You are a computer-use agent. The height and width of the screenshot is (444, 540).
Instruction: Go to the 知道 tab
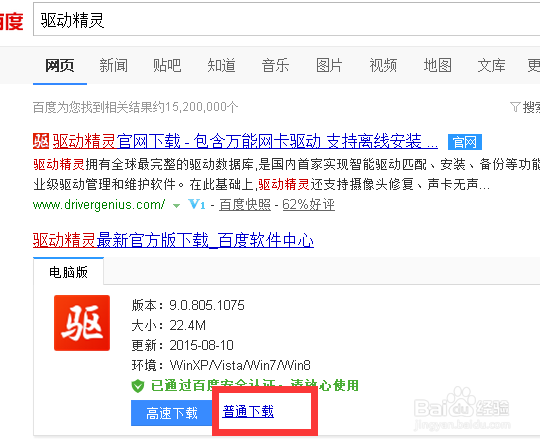221,65
